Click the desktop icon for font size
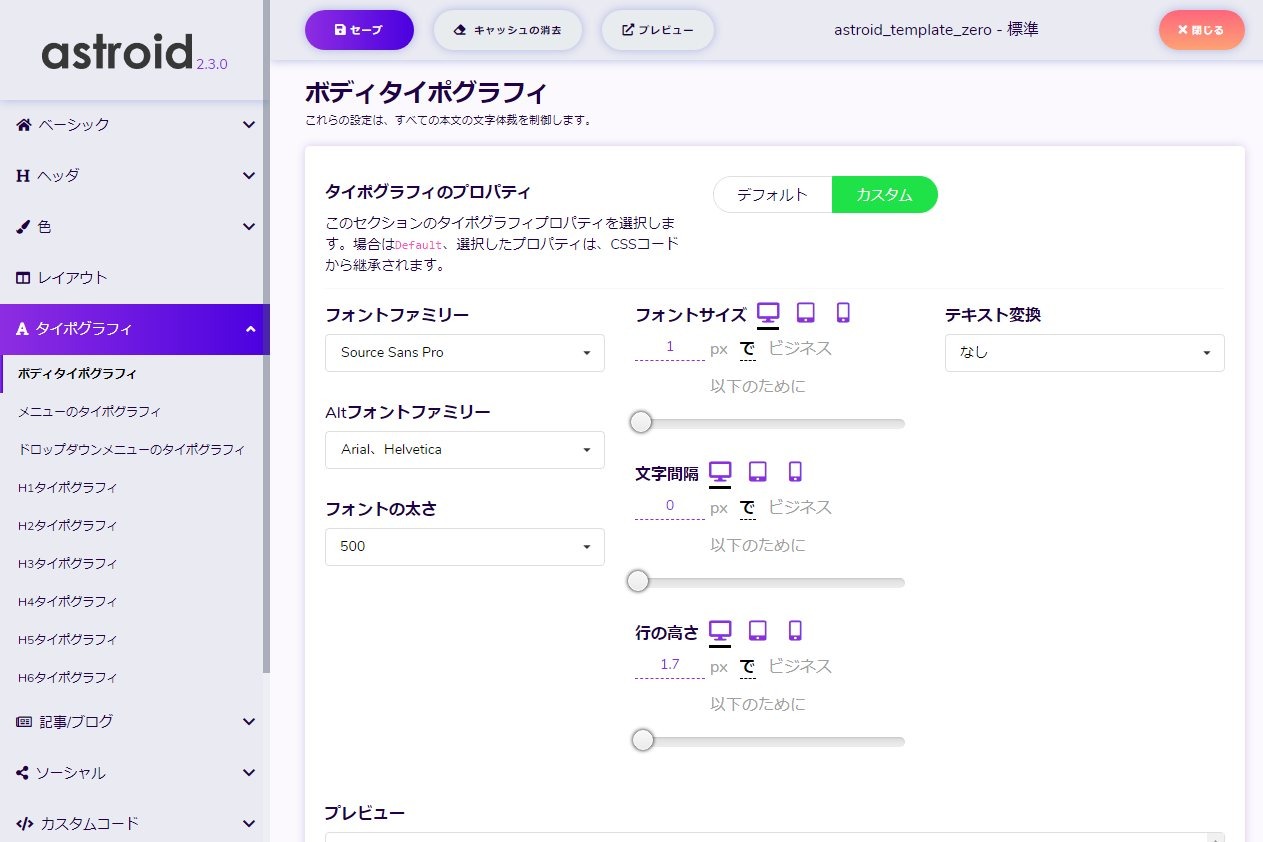1263x842 pixels. [x=768, y=313]
